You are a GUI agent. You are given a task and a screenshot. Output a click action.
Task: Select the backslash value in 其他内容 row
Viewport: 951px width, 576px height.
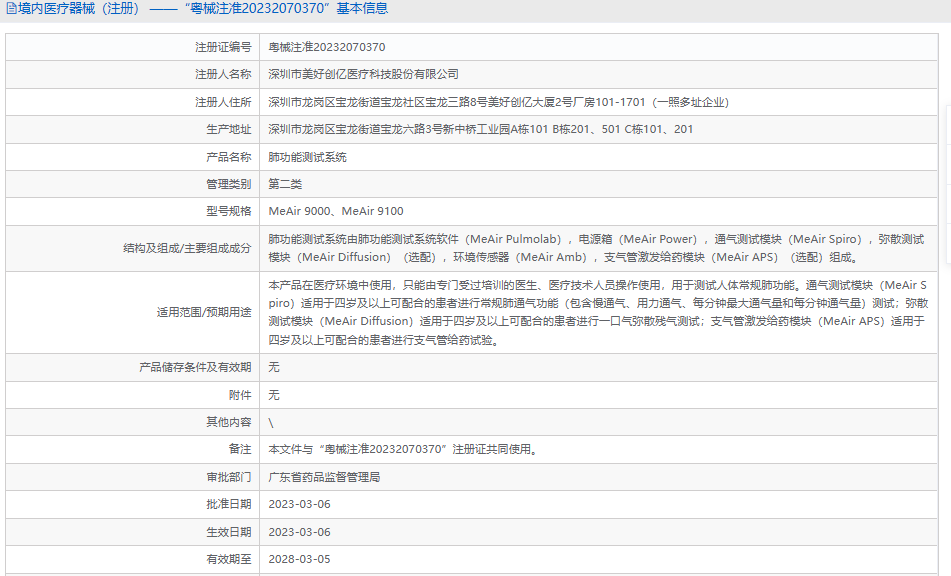coord(271,423)
